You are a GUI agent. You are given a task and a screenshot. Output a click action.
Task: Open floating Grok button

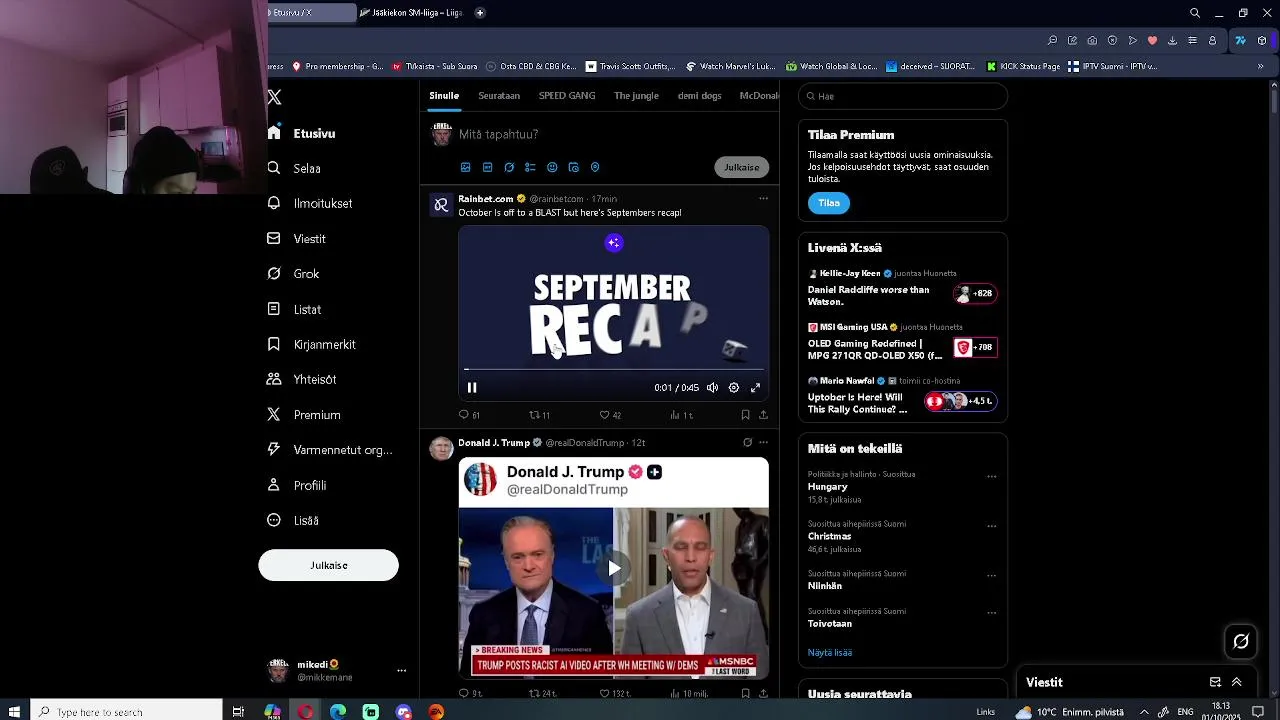[x=1241, y=641]
